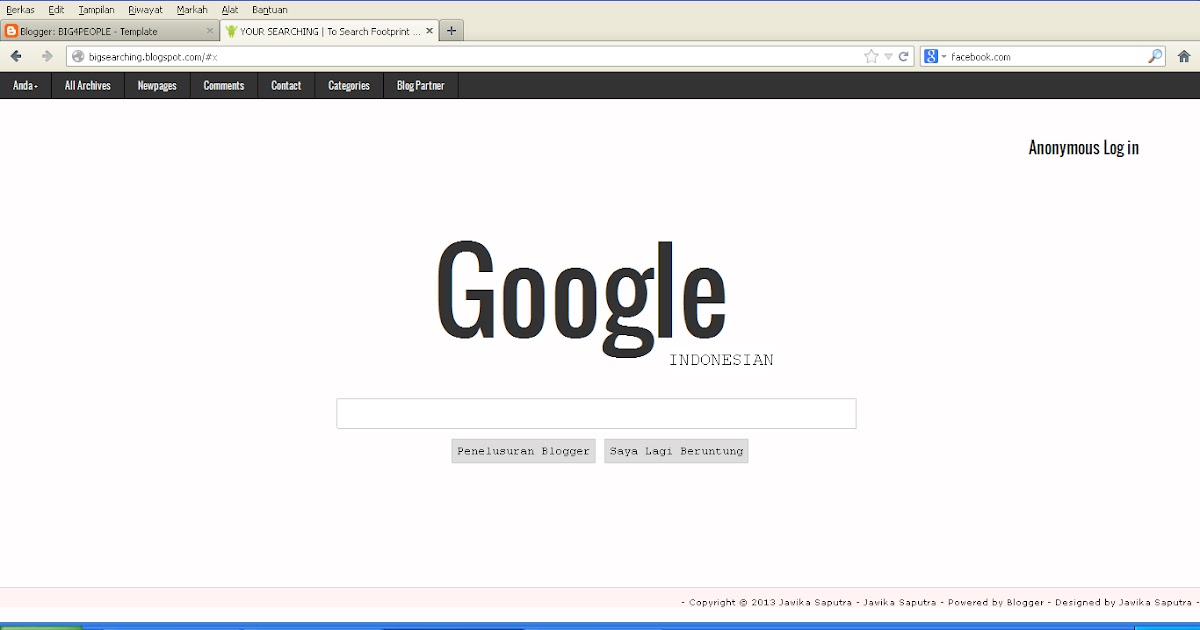Click the large Google logo

click(581, 298)
